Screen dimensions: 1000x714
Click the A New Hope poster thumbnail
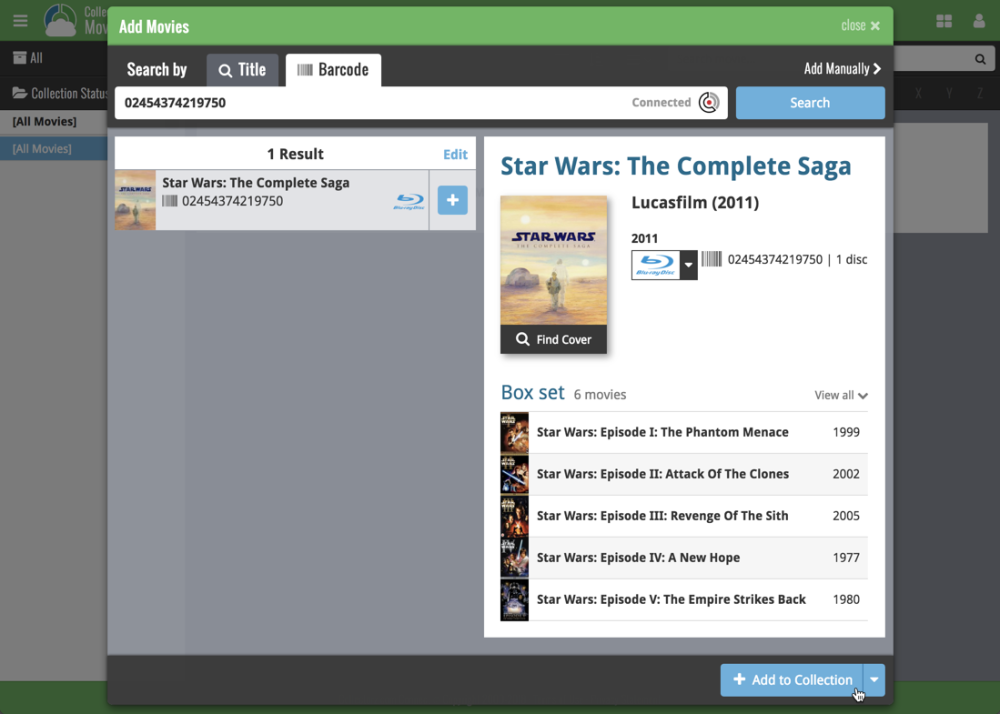515,558
